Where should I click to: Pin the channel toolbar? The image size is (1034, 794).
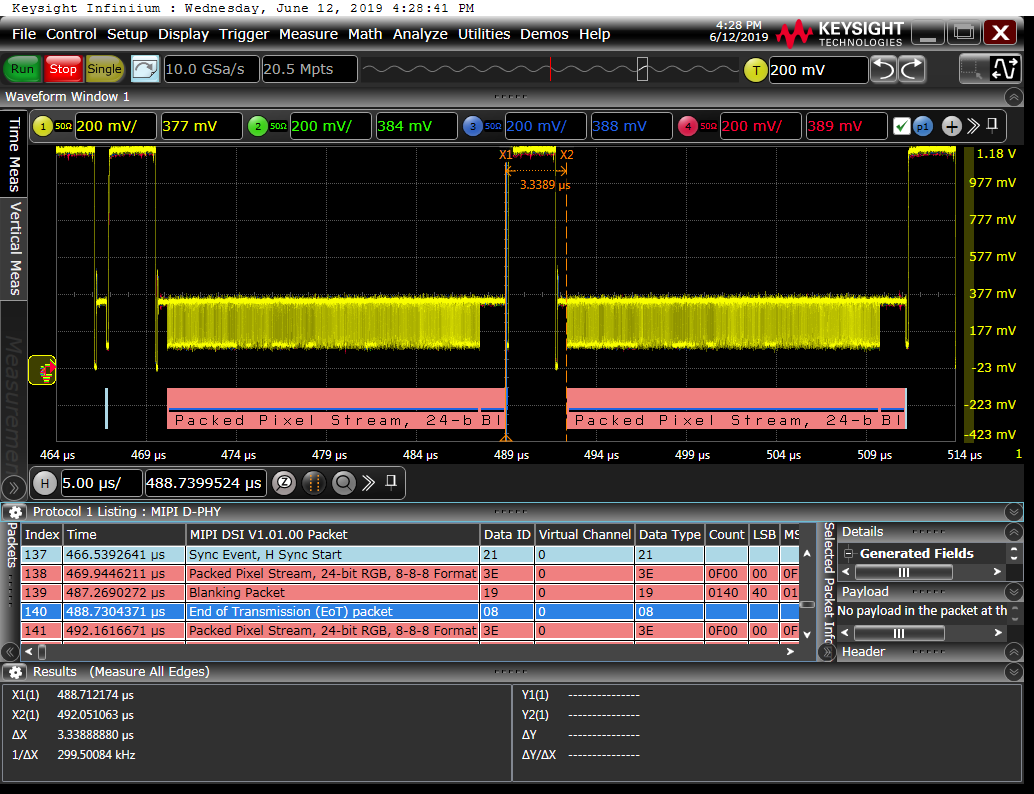pos(992,125)
